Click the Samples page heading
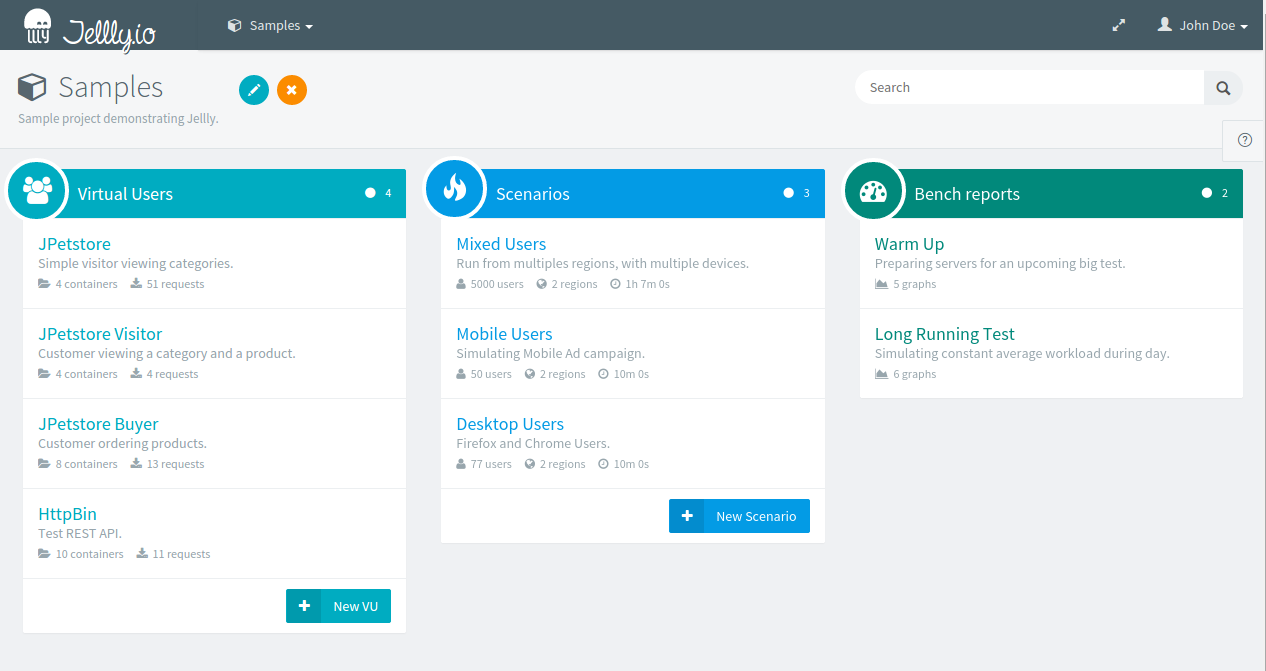The image size is (1266, 671). click(111, 88)
